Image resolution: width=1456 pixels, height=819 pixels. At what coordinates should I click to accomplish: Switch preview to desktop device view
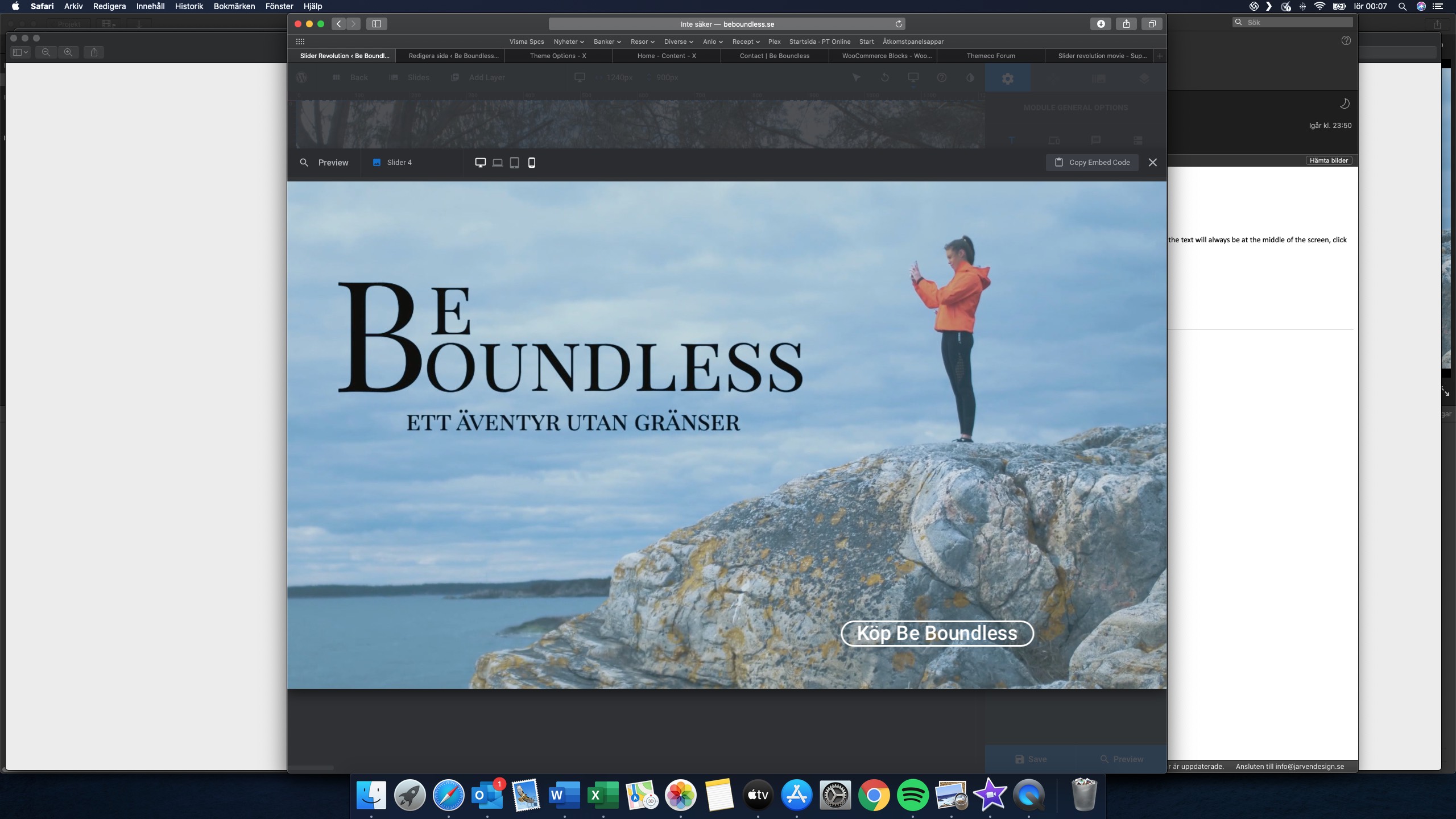[x=480, y=163]
